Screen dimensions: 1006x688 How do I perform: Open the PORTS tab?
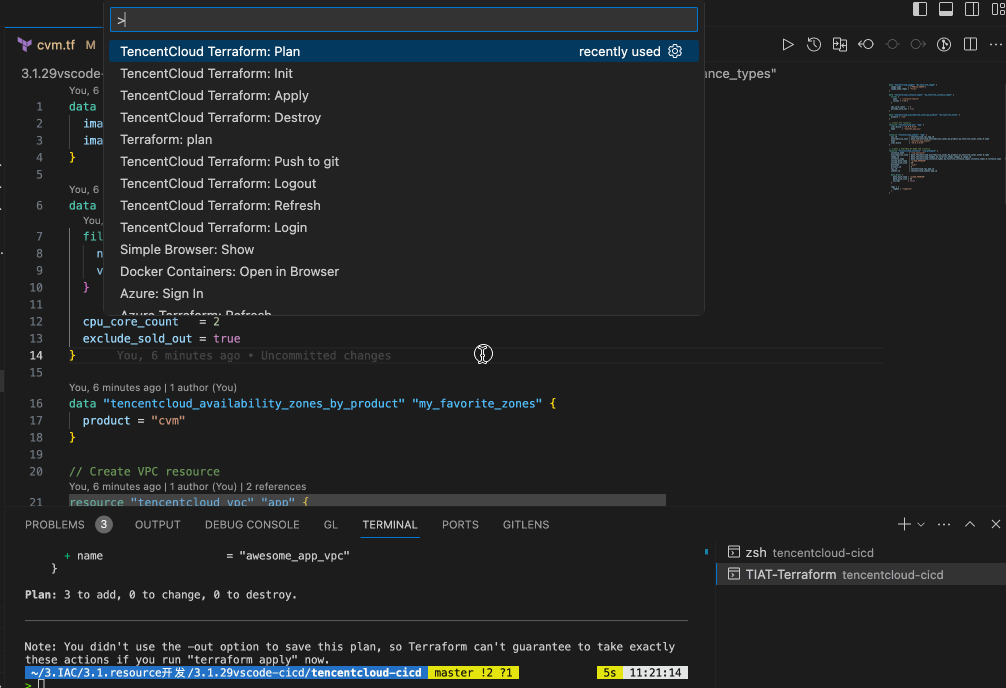(x=460, y=524)
